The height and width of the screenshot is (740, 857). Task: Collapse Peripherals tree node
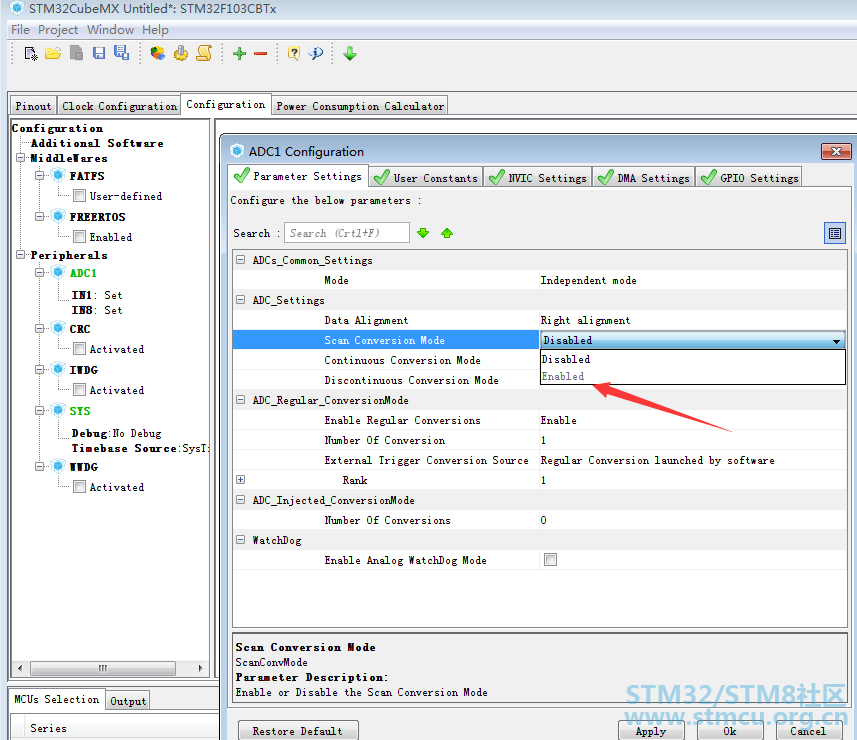[21, 255]
